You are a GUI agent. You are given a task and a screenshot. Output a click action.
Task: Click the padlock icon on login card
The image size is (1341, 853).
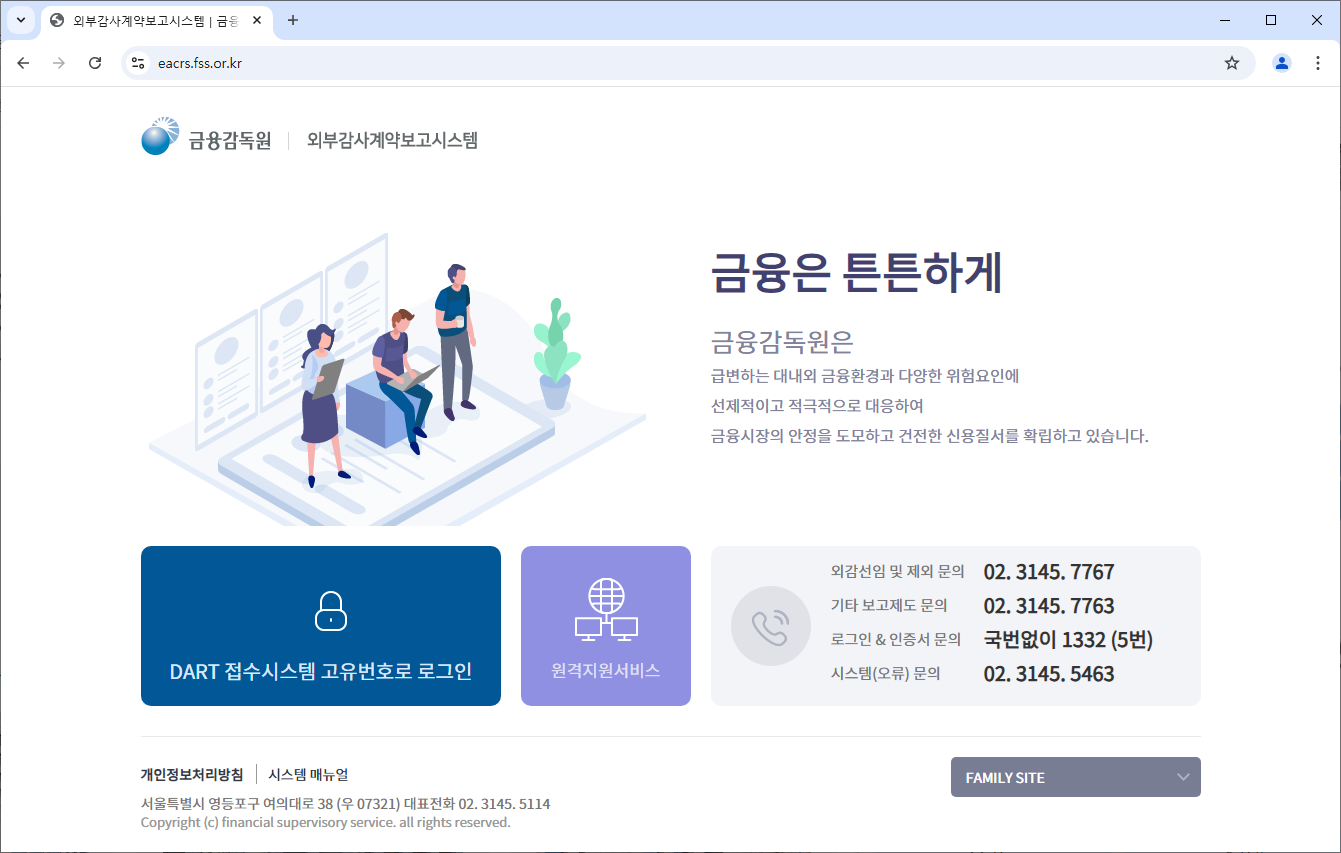point(331,610)
